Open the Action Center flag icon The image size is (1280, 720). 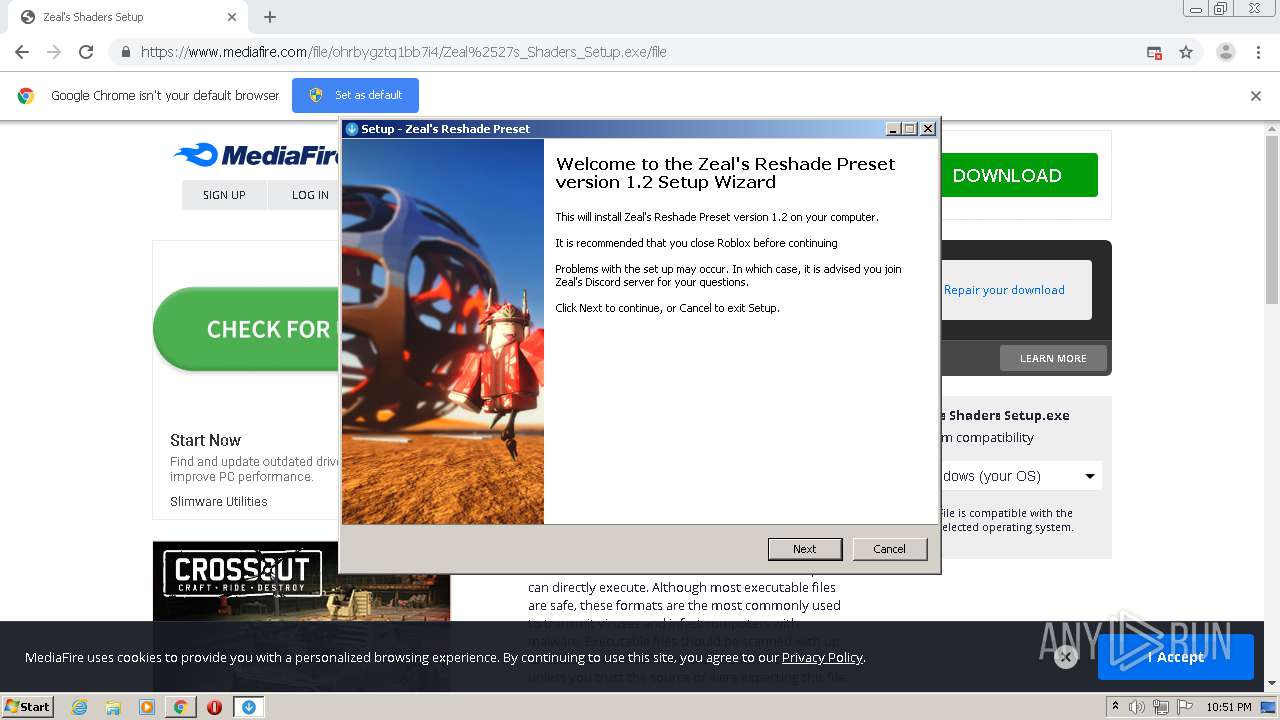(x=1183, y=707)
